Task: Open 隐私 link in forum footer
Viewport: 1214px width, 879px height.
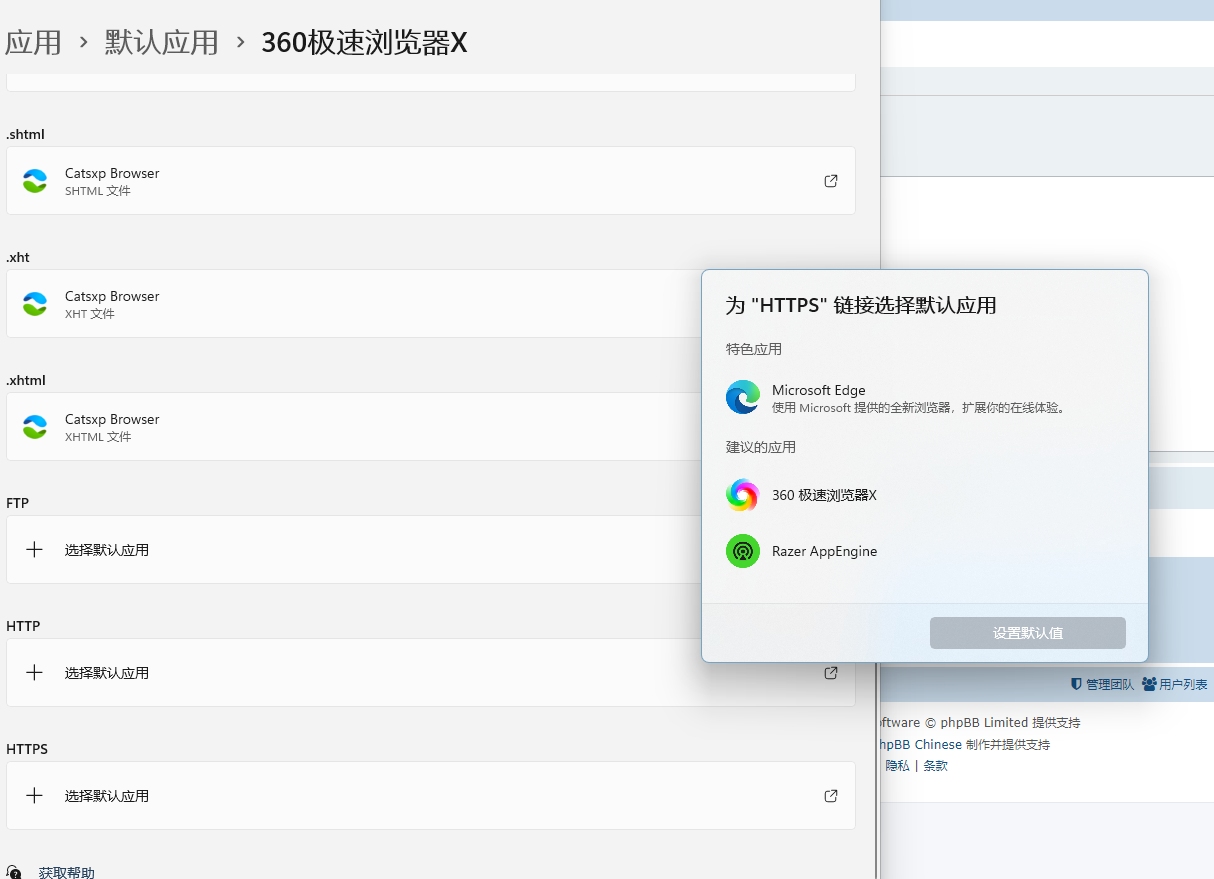Action: click(x=897, y=766)
